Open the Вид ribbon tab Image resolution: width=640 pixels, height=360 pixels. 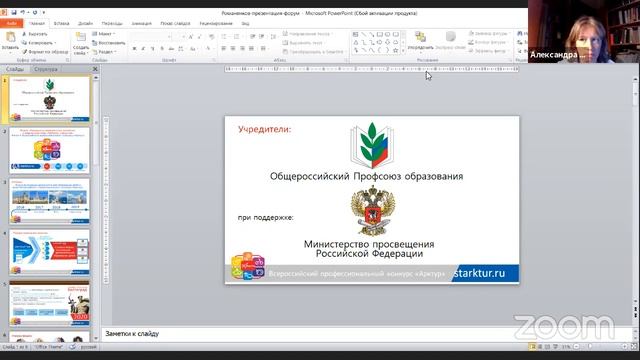pos(245,23)
